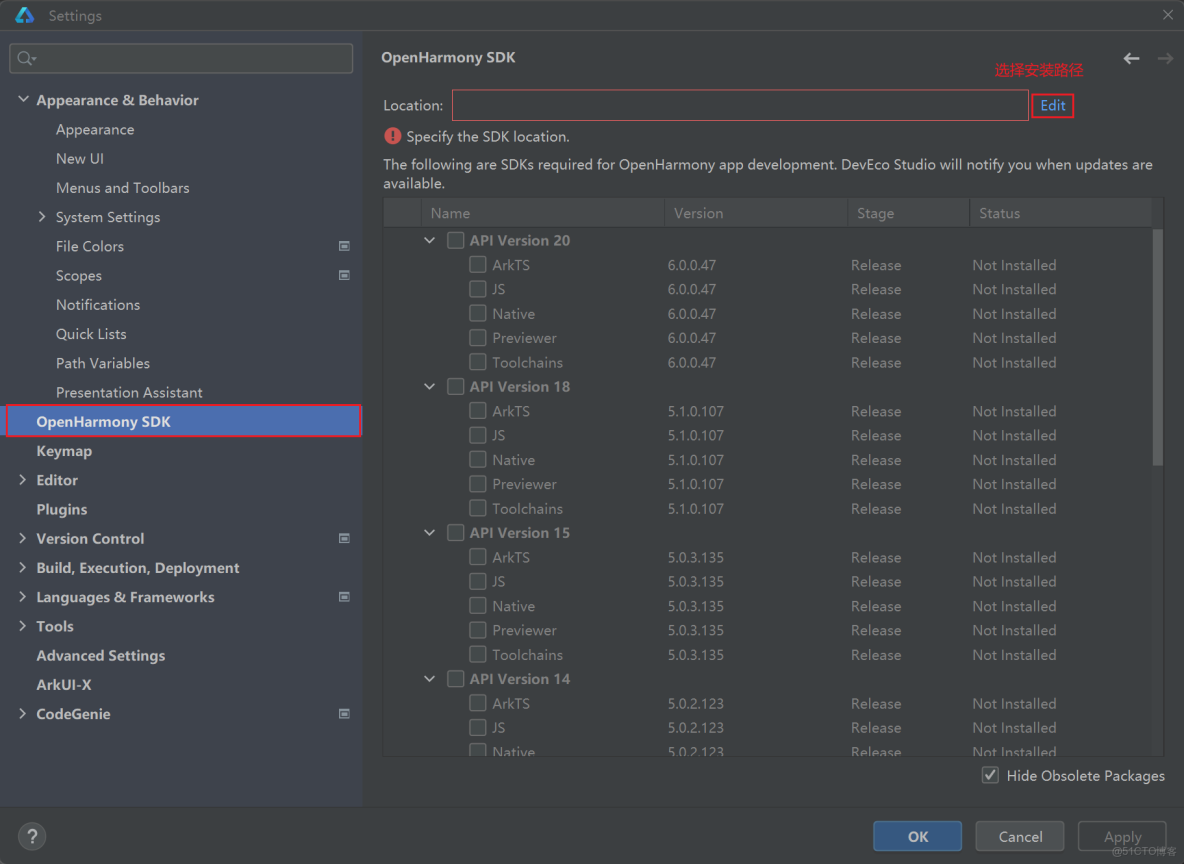Click the SDK list vertical scrollbar
The height and width of the screenshot is (864, 1184).
(1157, 348)
